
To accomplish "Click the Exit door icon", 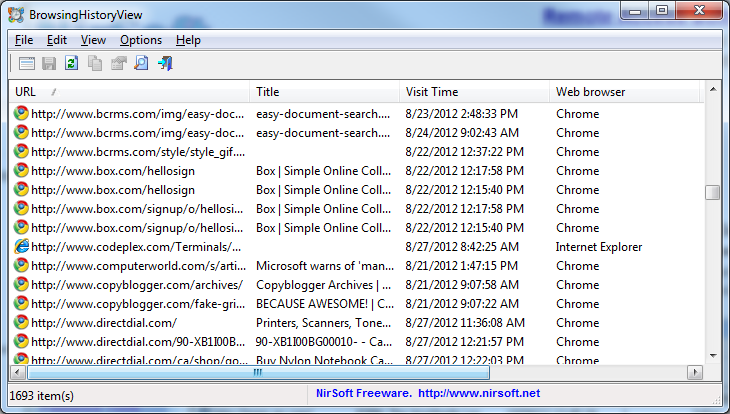I will tap(165, 63).
